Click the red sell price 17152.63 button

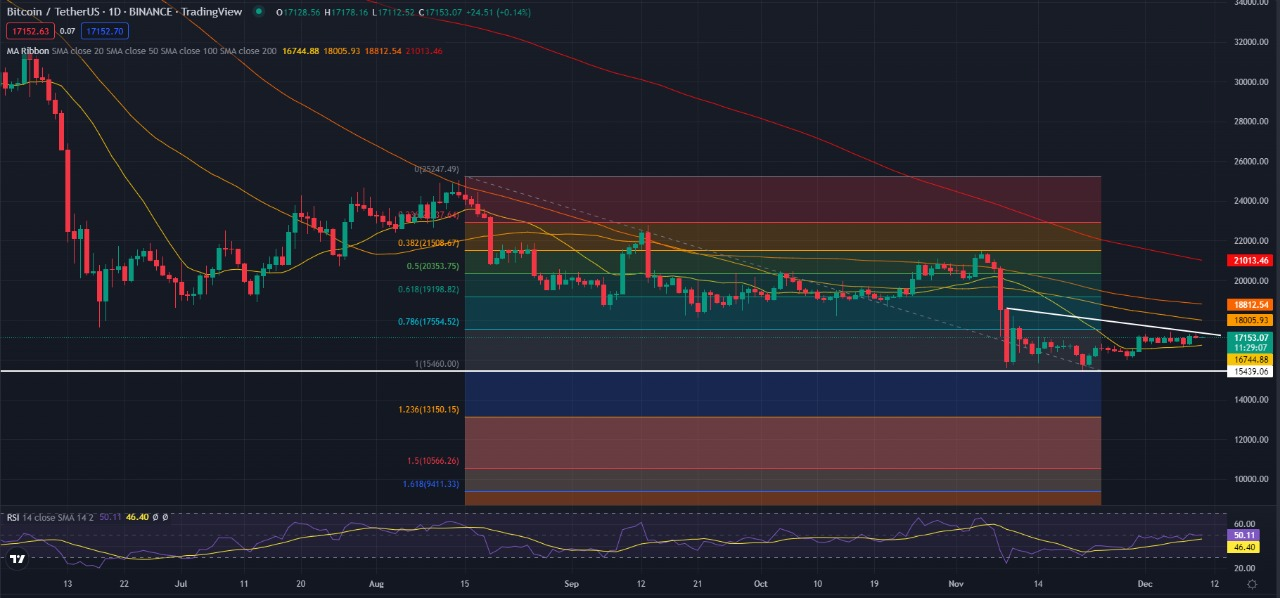point(30,31)
